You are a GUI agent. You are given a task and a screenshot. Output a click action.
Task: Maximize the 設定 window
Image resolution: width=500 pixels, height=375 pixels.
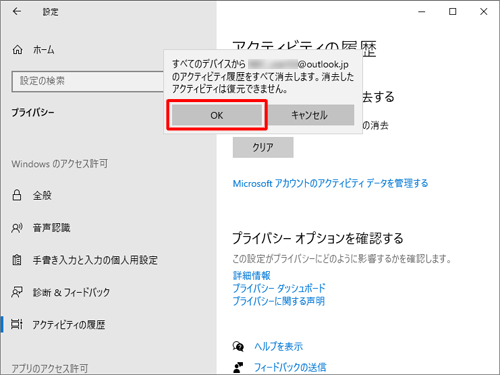pyautogui.click(x=452, y=12)
